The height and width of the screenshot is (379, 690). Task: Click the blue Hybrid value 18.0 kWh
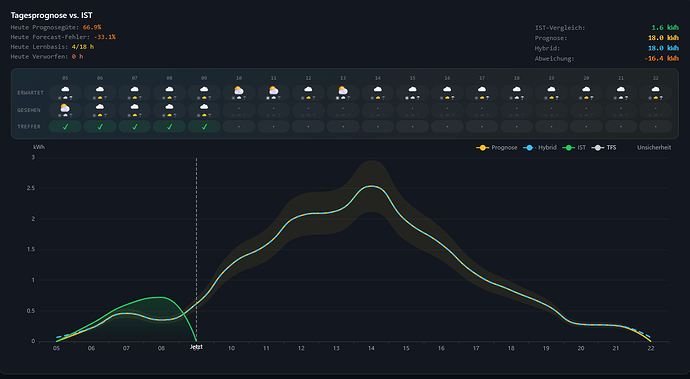(x=663, y=48)
